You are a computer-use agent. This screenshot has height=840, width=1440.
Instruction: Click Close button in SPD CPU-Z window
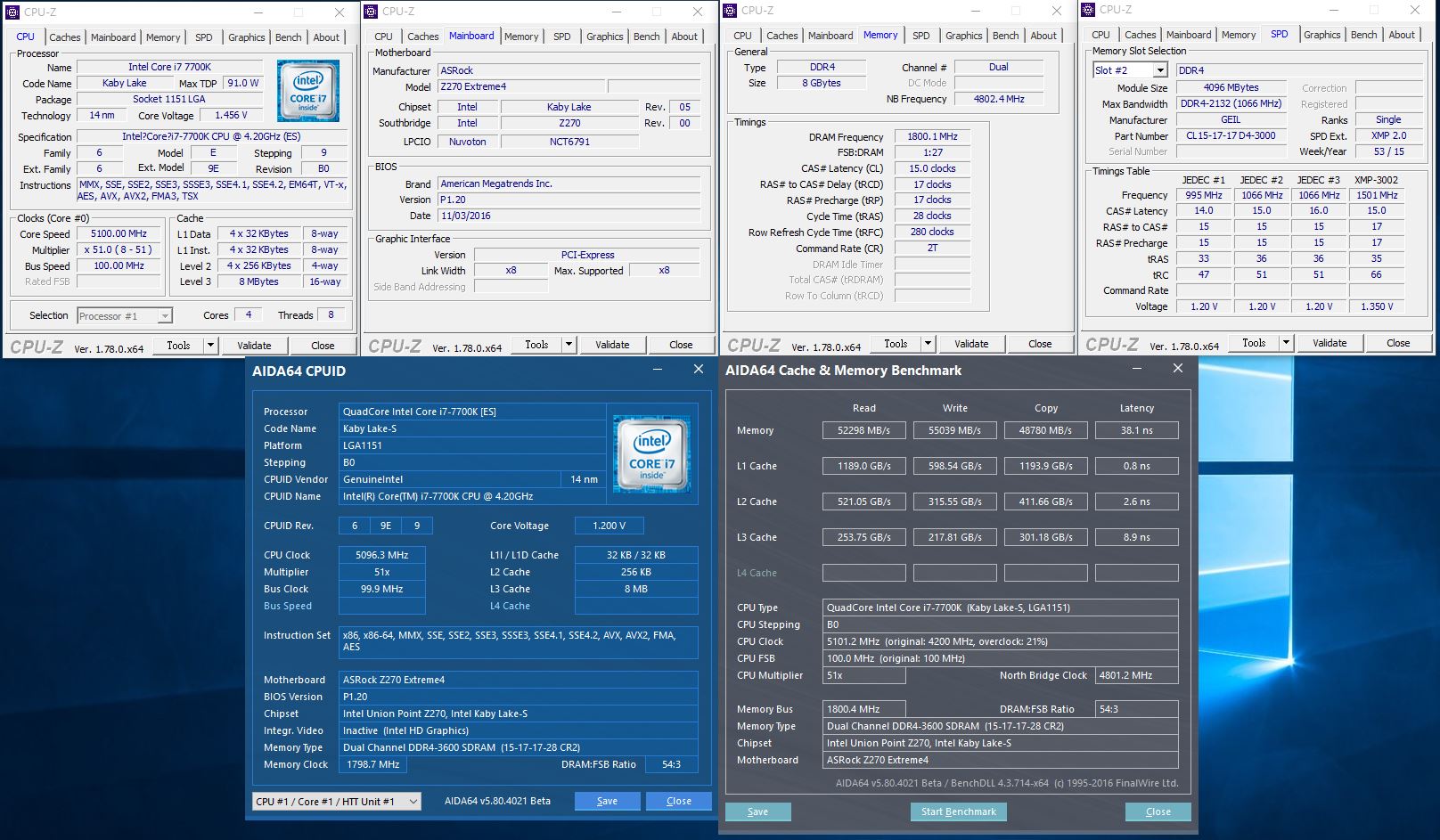pyautogui.click(x=1398, y=343)
